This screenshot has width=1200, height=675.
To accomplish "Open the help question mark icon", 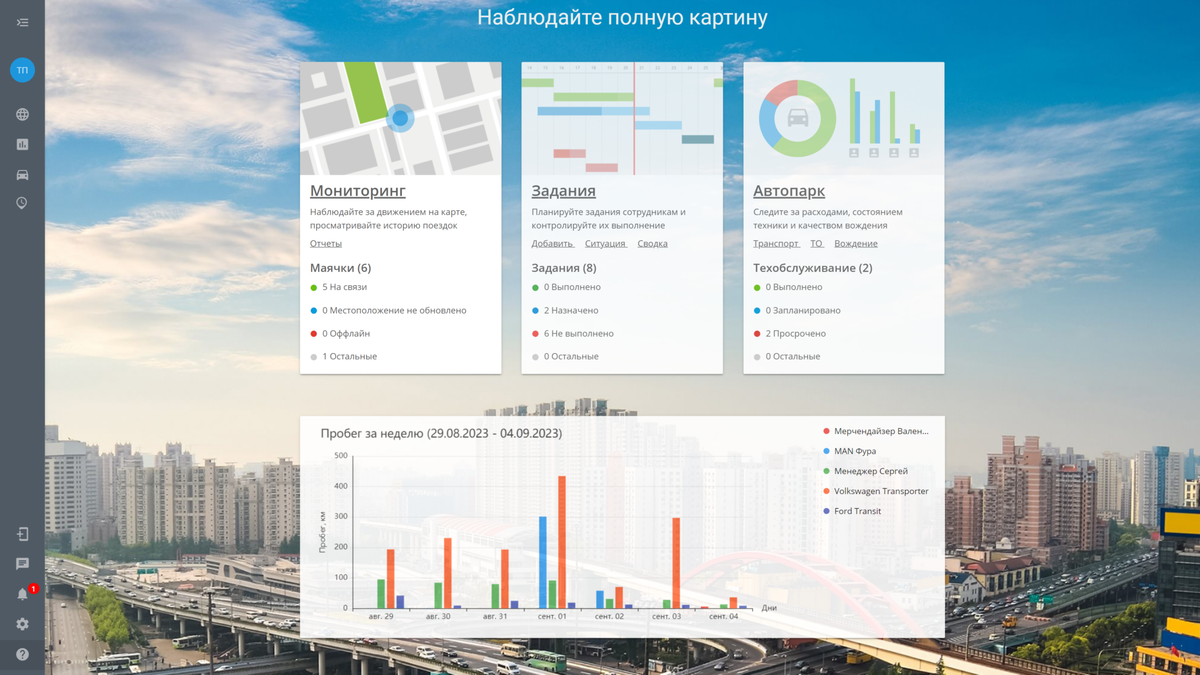I will (x=22, y=654).
